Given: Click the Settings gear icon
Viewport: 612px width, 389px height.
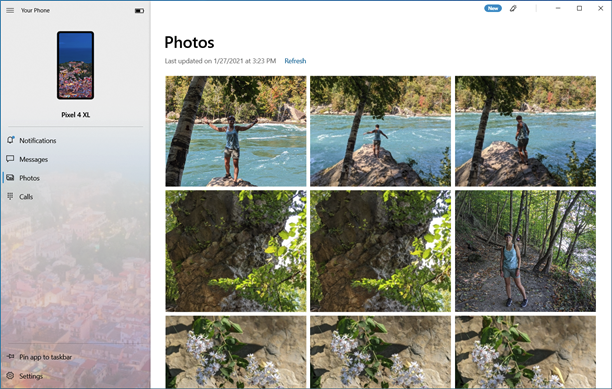Looking at the screenshot, I should coord(10,375).
